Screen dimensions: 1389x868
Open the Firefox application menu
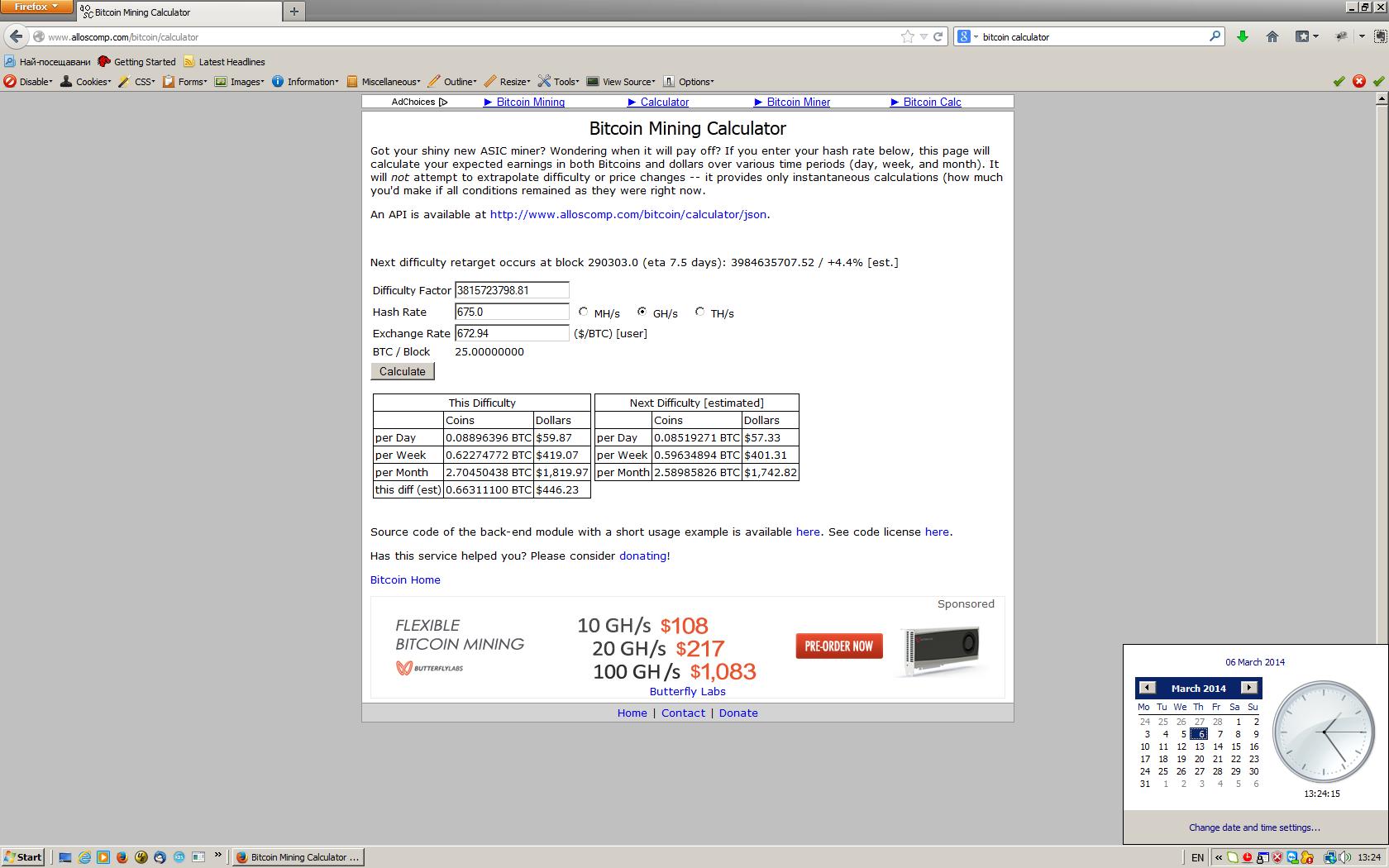click(36, 7)
